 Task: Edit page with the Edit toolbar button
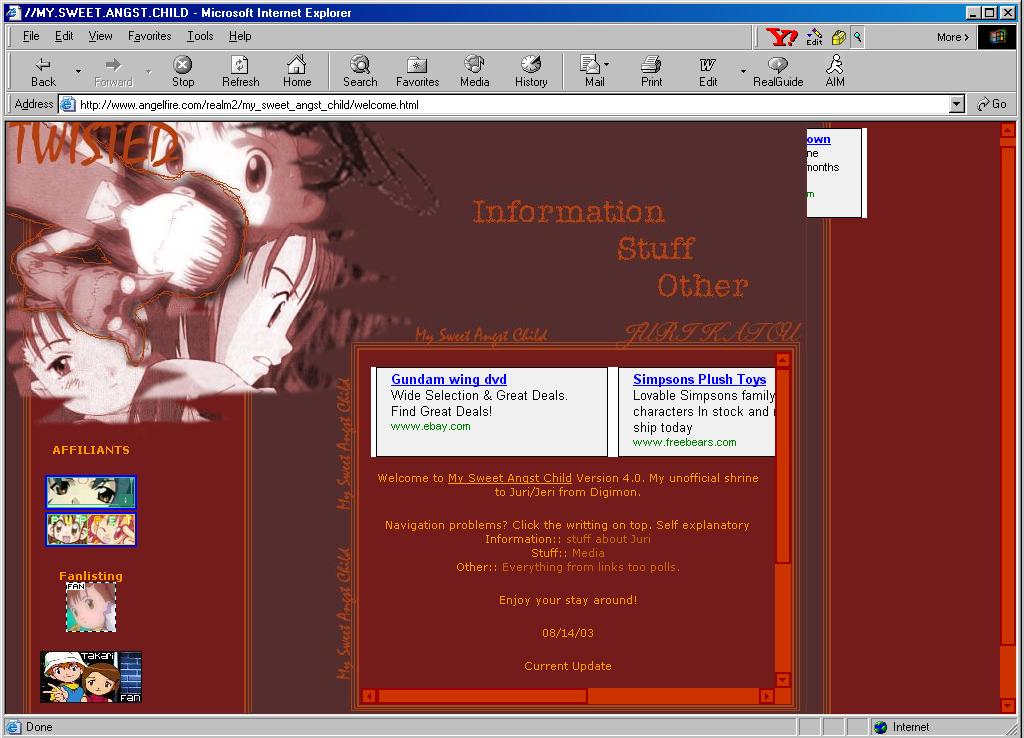click(708, 71)
